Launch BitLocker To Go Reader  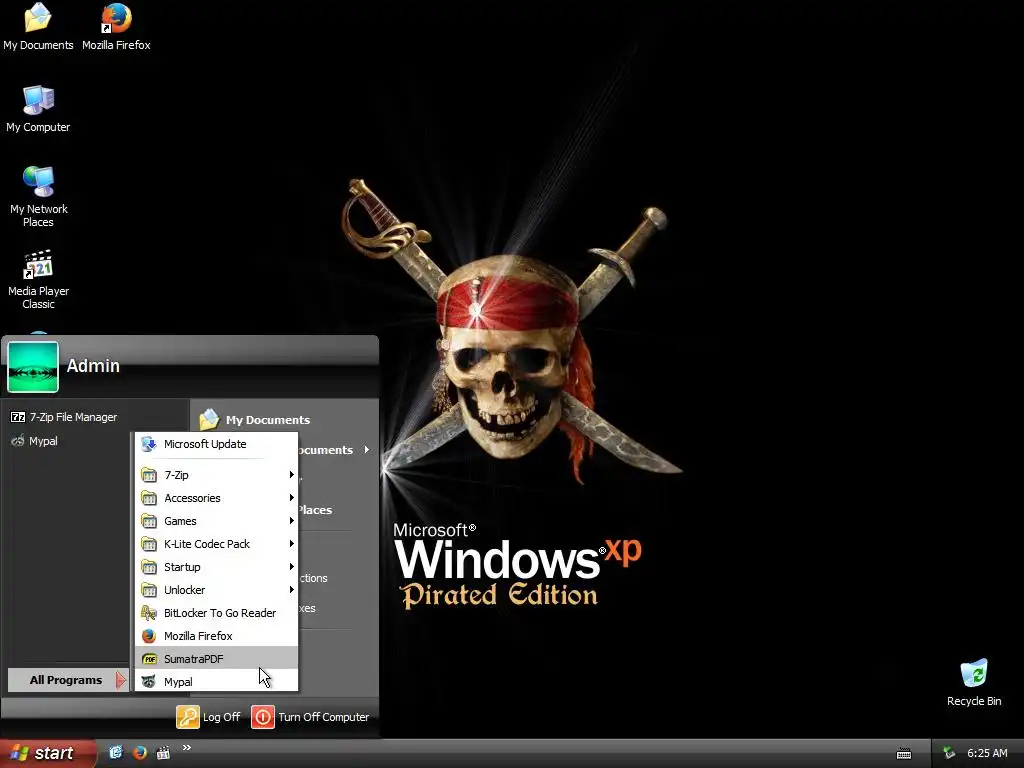(217, 613)
